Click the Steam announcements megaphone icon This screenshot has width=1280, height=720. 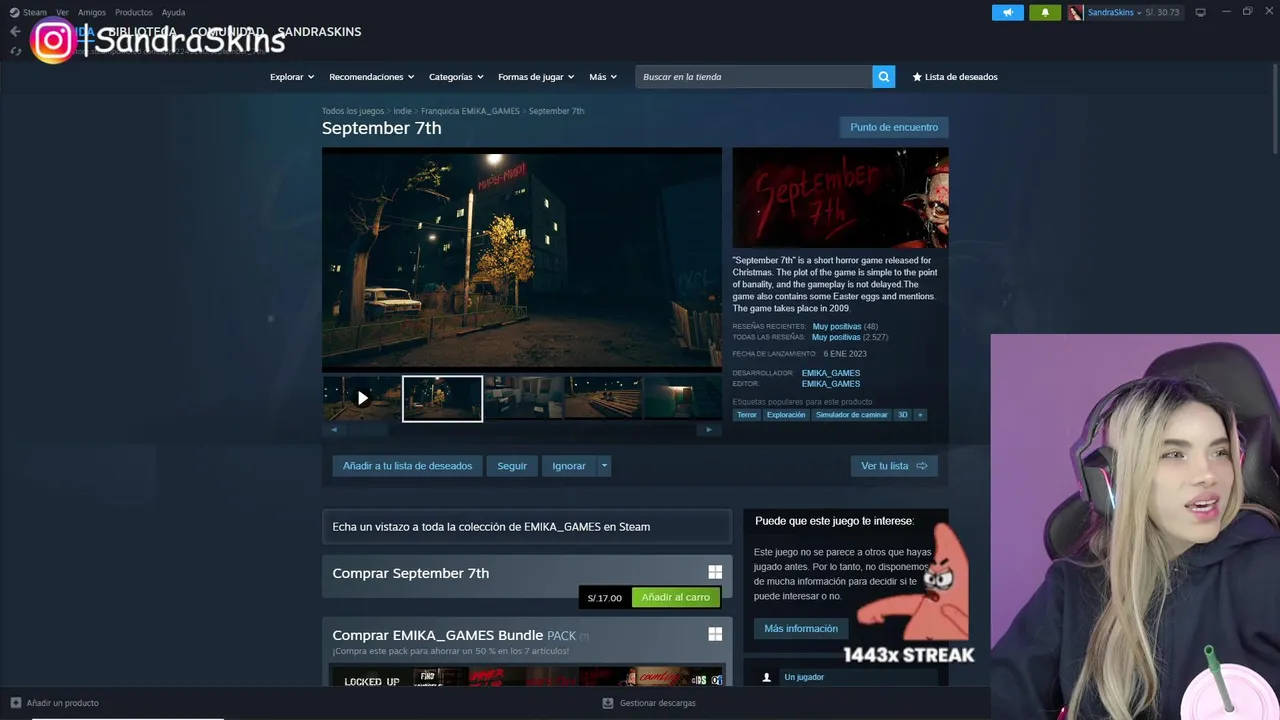pos(1007,12)
